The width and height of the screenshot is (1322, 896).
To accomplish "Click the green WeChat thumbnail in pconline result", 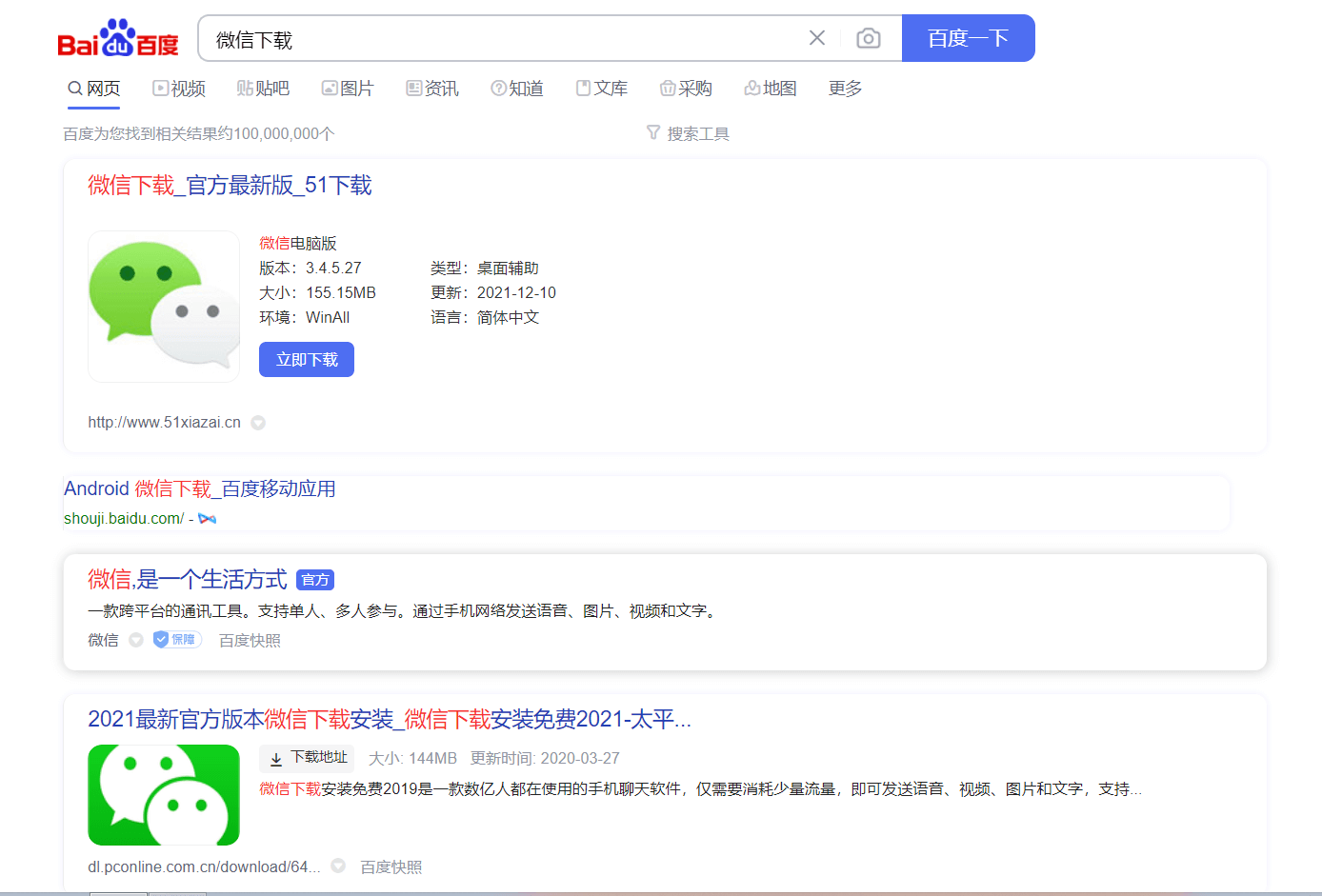I will [x=164, y=795].
